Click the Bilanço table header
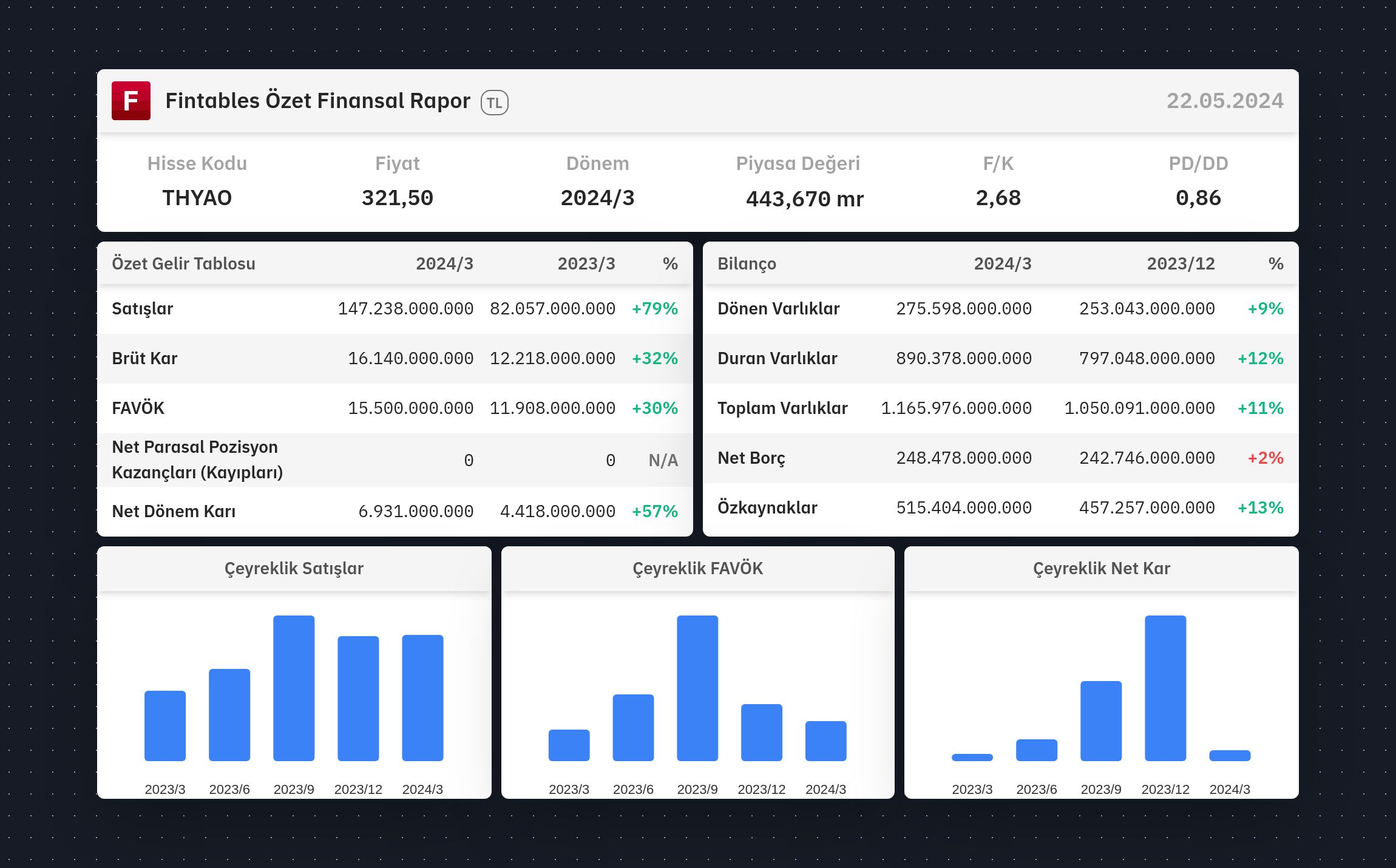This screenshot has width=1396, height=868. 747,263
